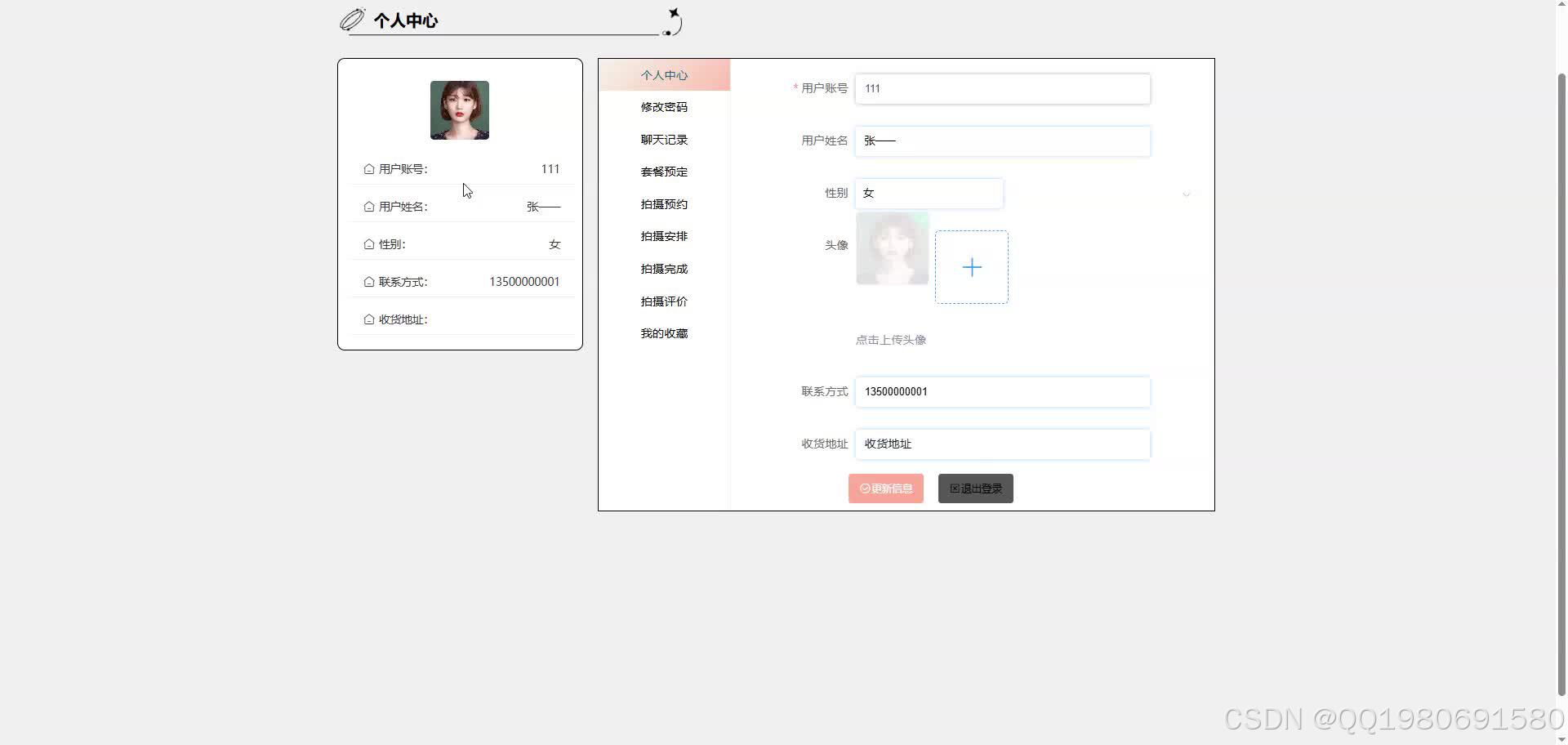Select 套餐预定 in the sidebar
The image size is (1568, 745).
pyautogui.click(x=663, y=172)
